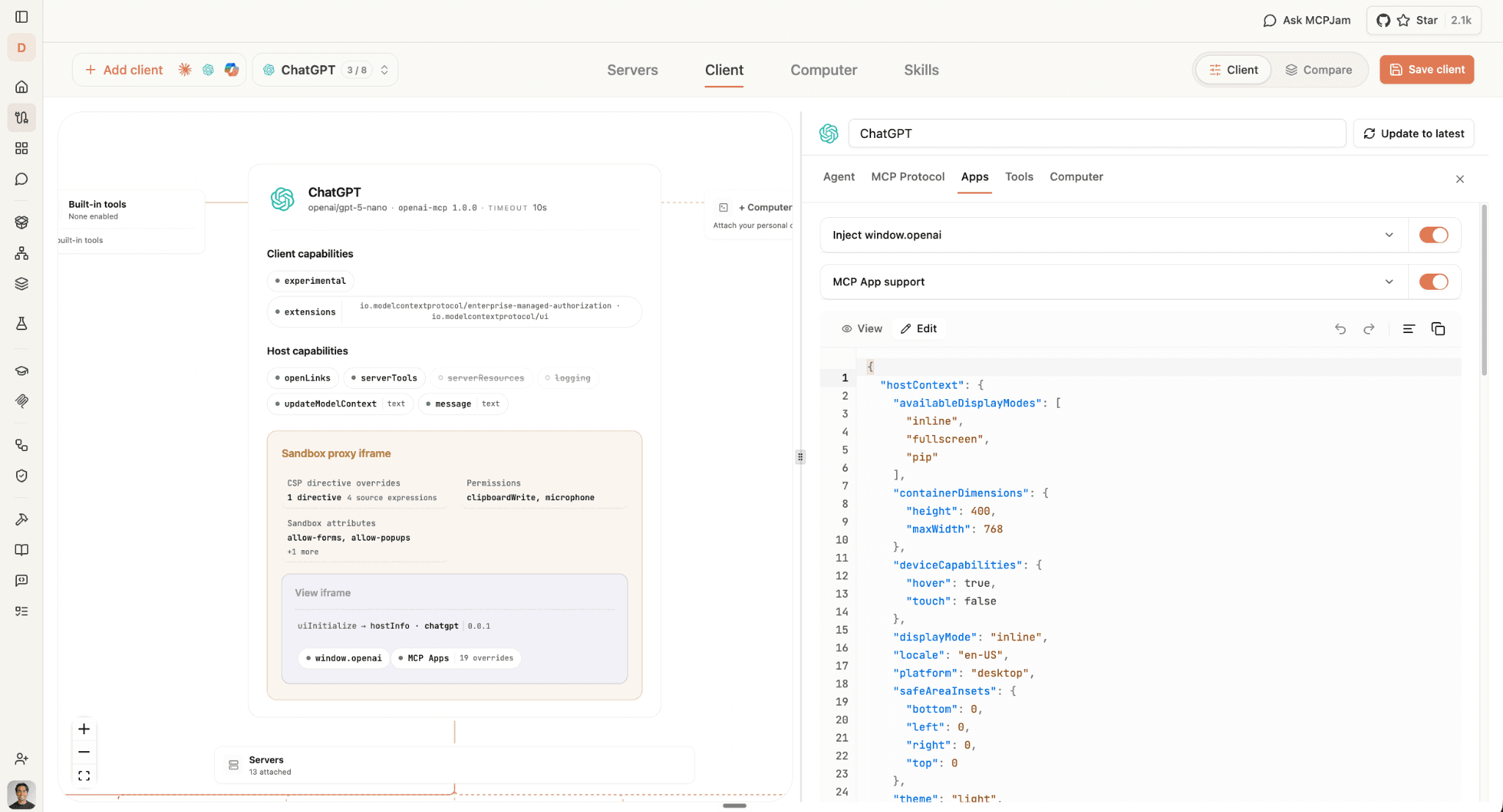Select the Copilot client icon
This screenshot has width=1503, height=812.
(x=232, y=70)
